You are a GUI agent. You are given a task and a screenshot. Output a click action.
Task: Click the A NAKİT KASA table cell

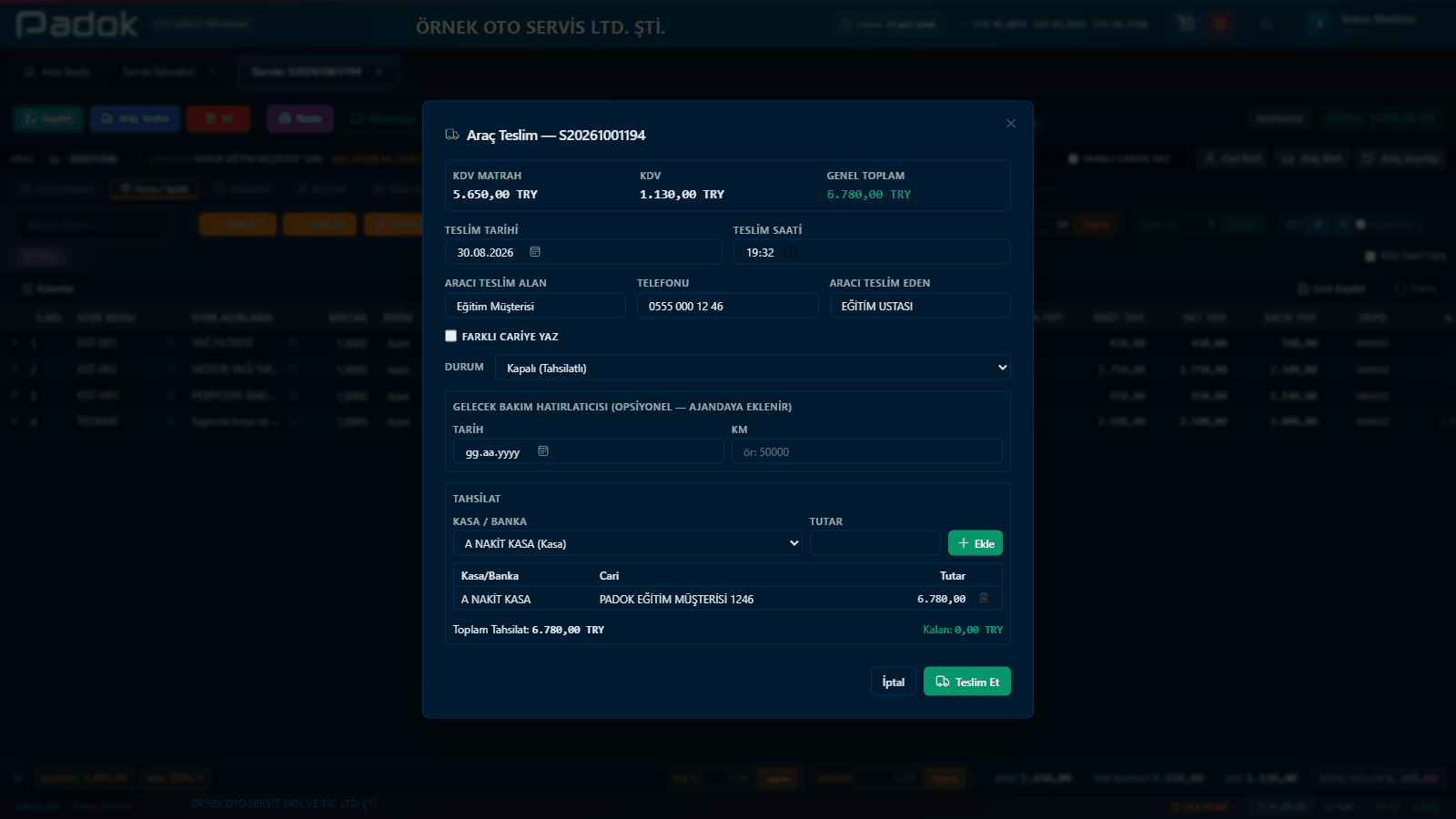(x=496, y=599)
